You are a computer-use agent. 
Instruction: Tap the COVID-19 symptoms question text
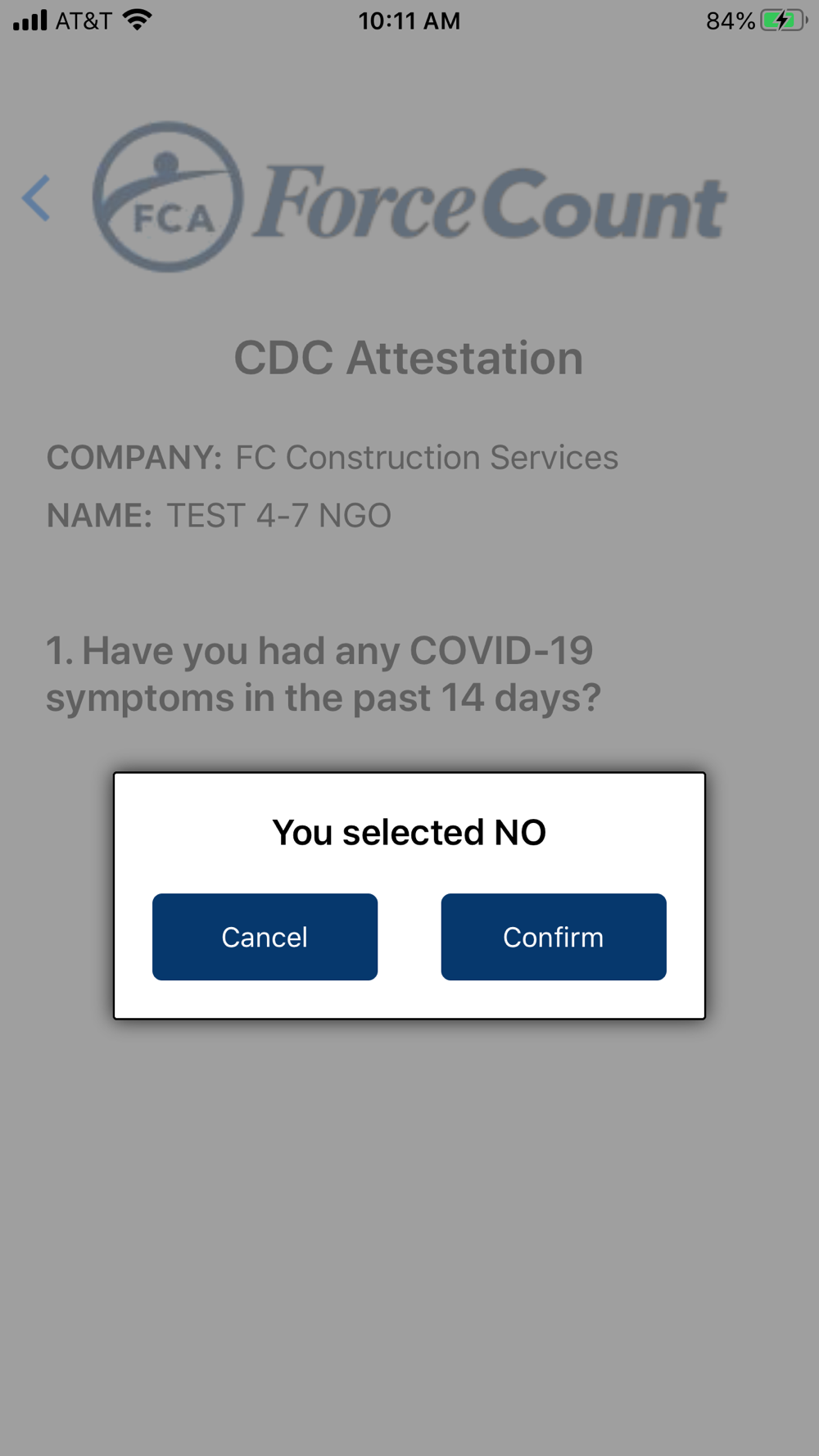coord(324,674)
